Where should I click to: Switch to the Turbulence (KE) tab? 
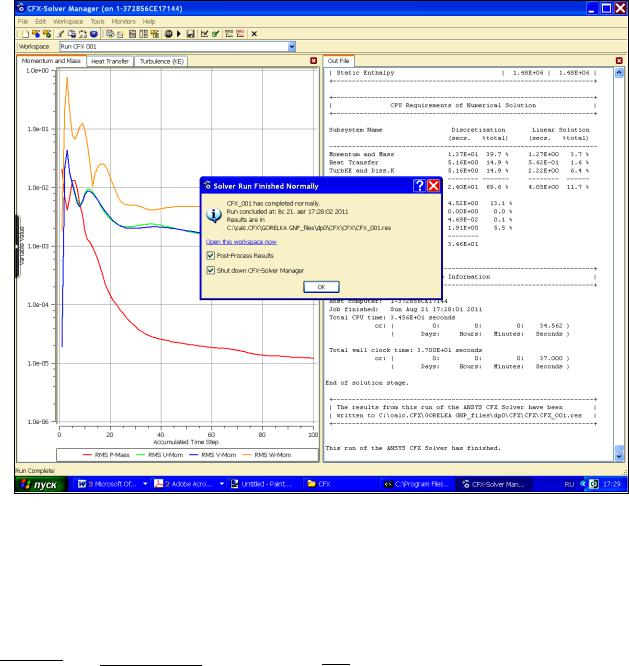tap(161, 61)
